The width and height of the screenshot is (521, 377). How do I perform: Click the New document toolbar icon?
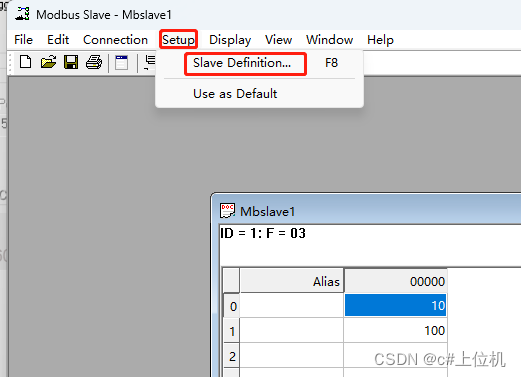25,62
